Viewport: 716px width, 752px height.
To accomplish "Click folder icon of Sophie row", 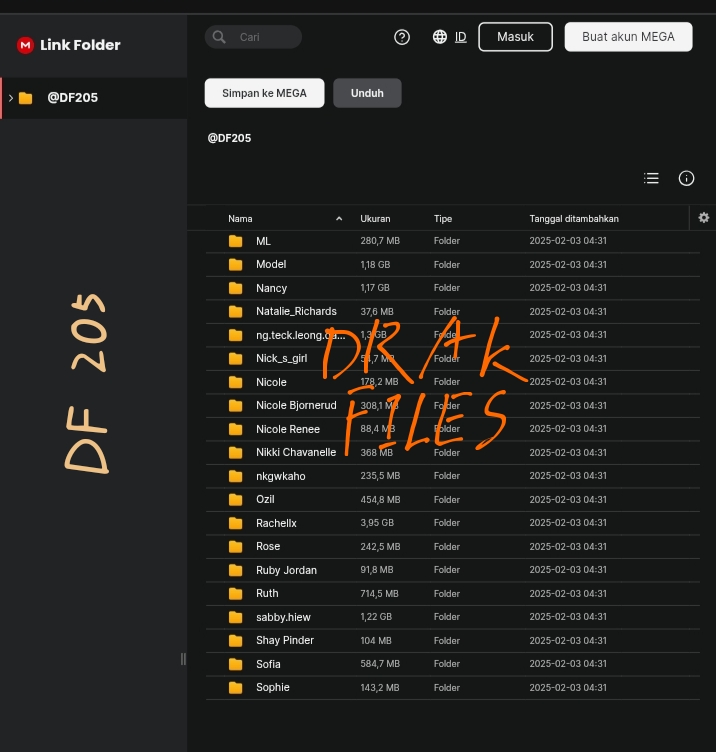I will click(x=235, y=688).
